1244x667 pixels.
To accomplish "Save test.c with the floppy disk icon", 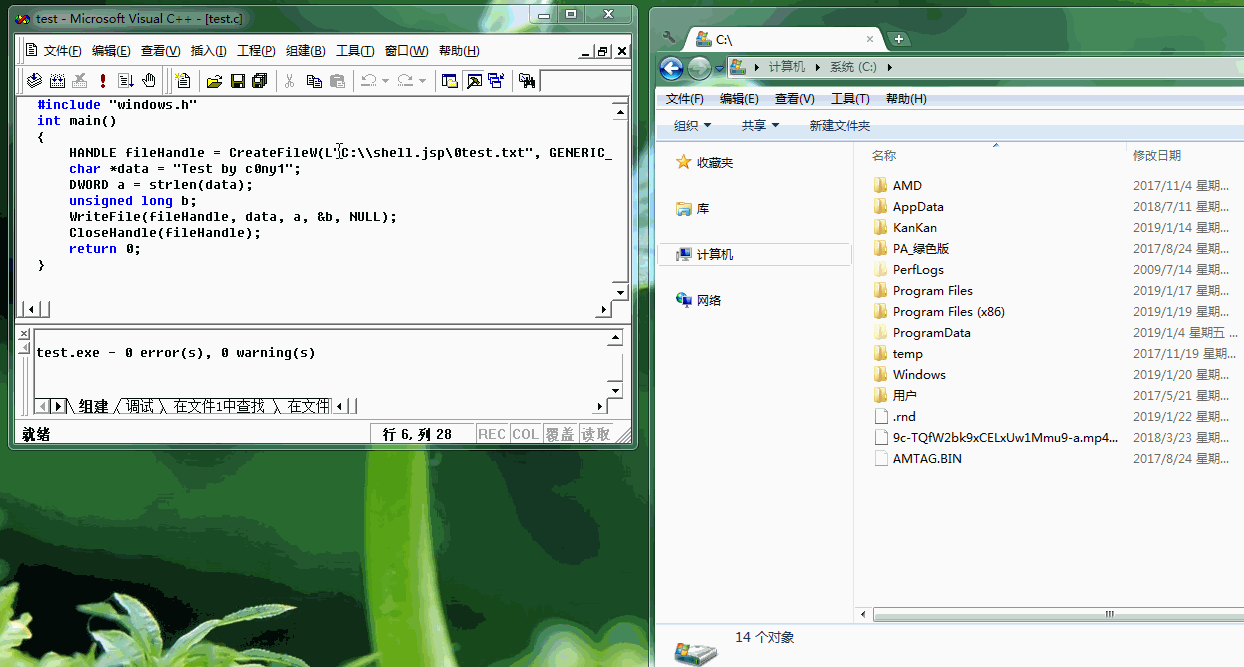I will [238, 81].
